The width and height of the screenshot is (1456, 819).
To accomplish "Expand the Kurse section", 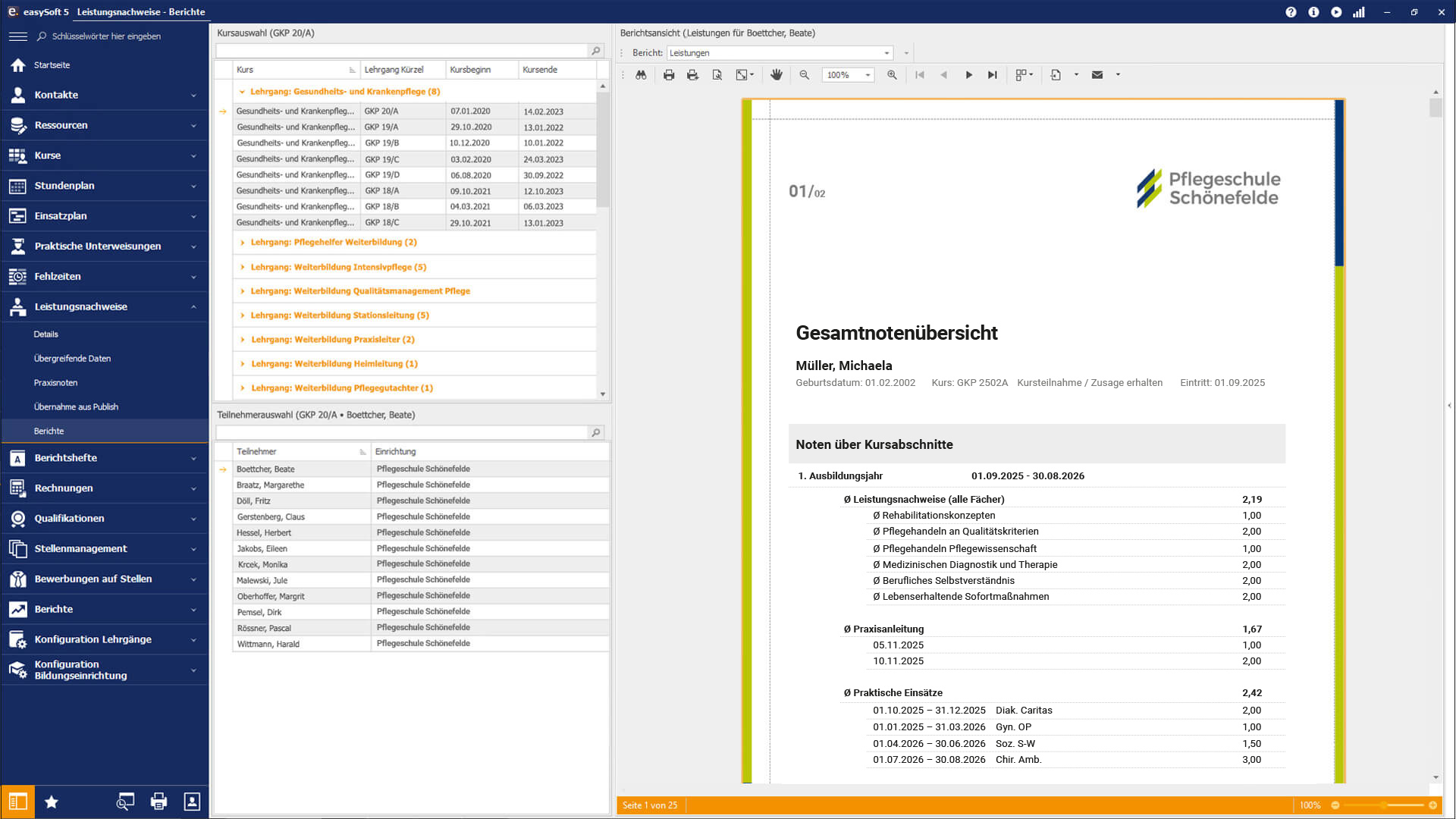I will pyautogui.click(x=105, y=155).
